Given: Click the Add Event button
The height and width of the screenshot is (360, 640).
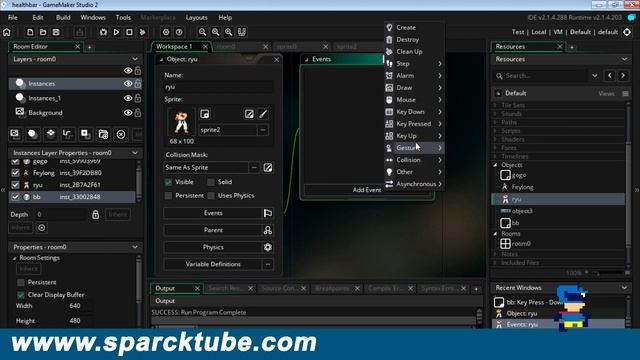Looking at the screenshot, I should point(367,190).
